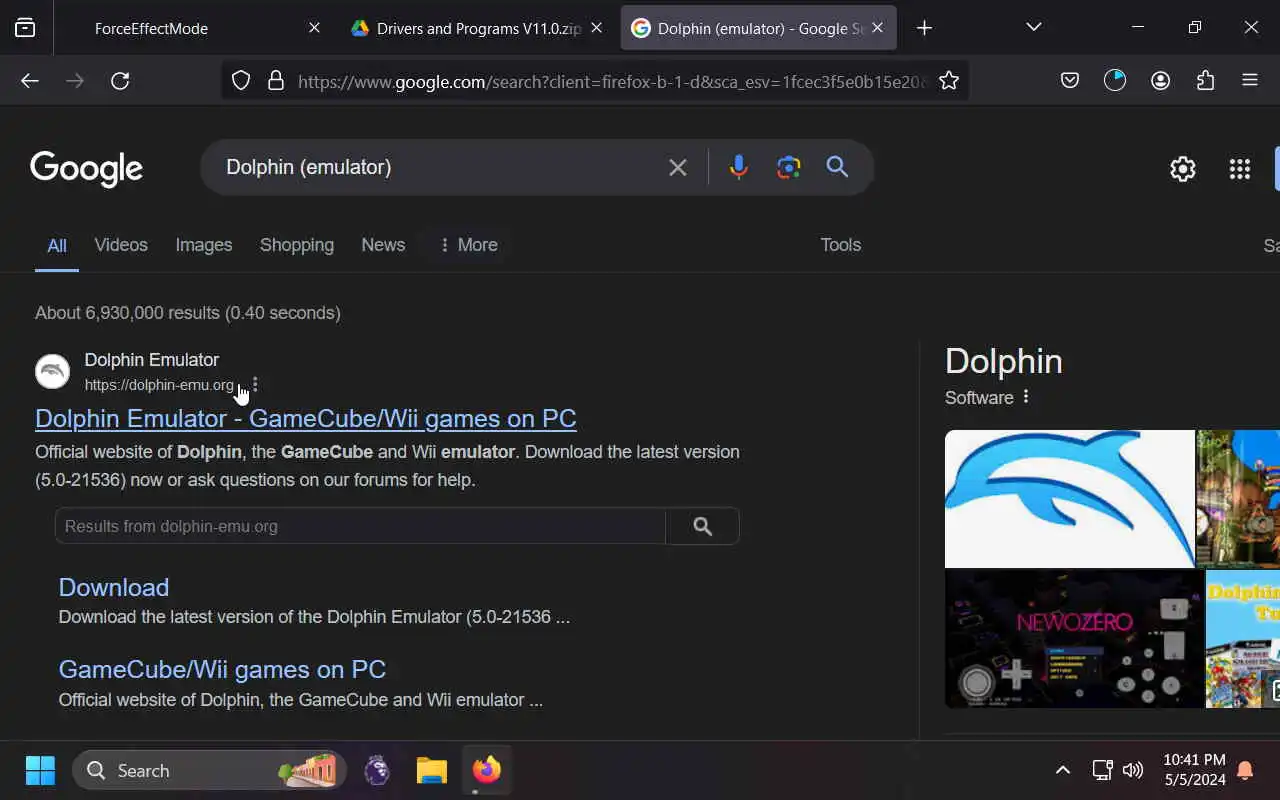
Task: Reload the page with the refresh icon
Action: click(120, 81)
